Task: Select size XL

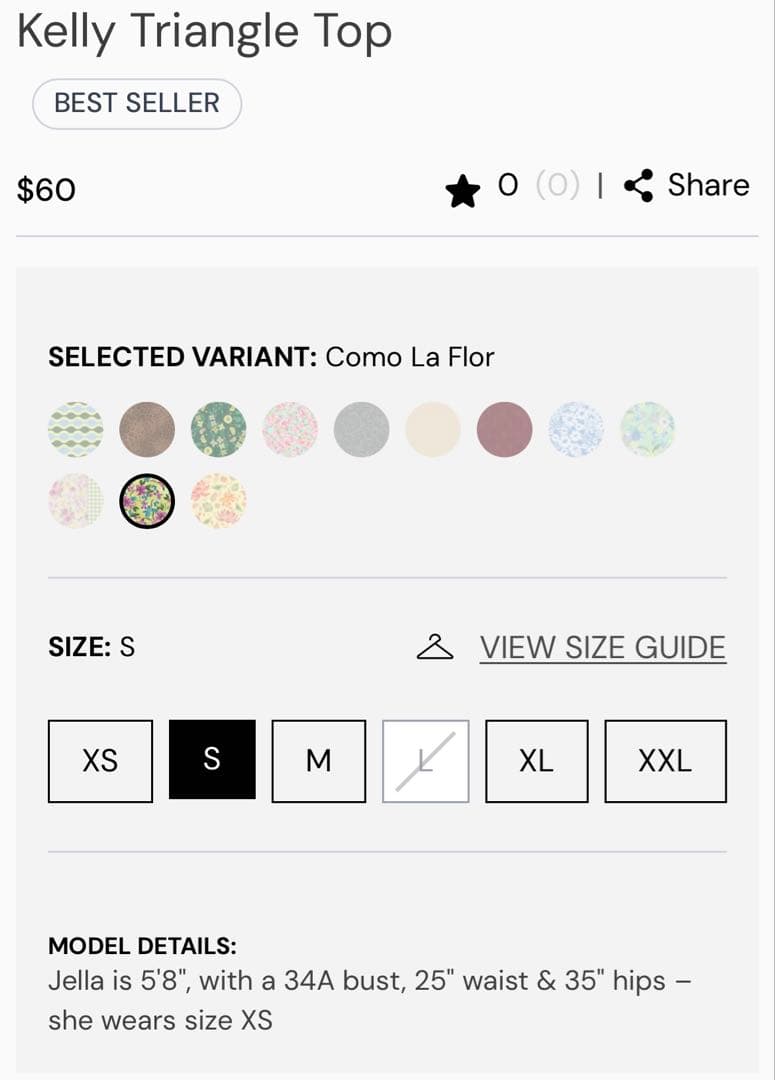Action: click(x=536, y=761)
